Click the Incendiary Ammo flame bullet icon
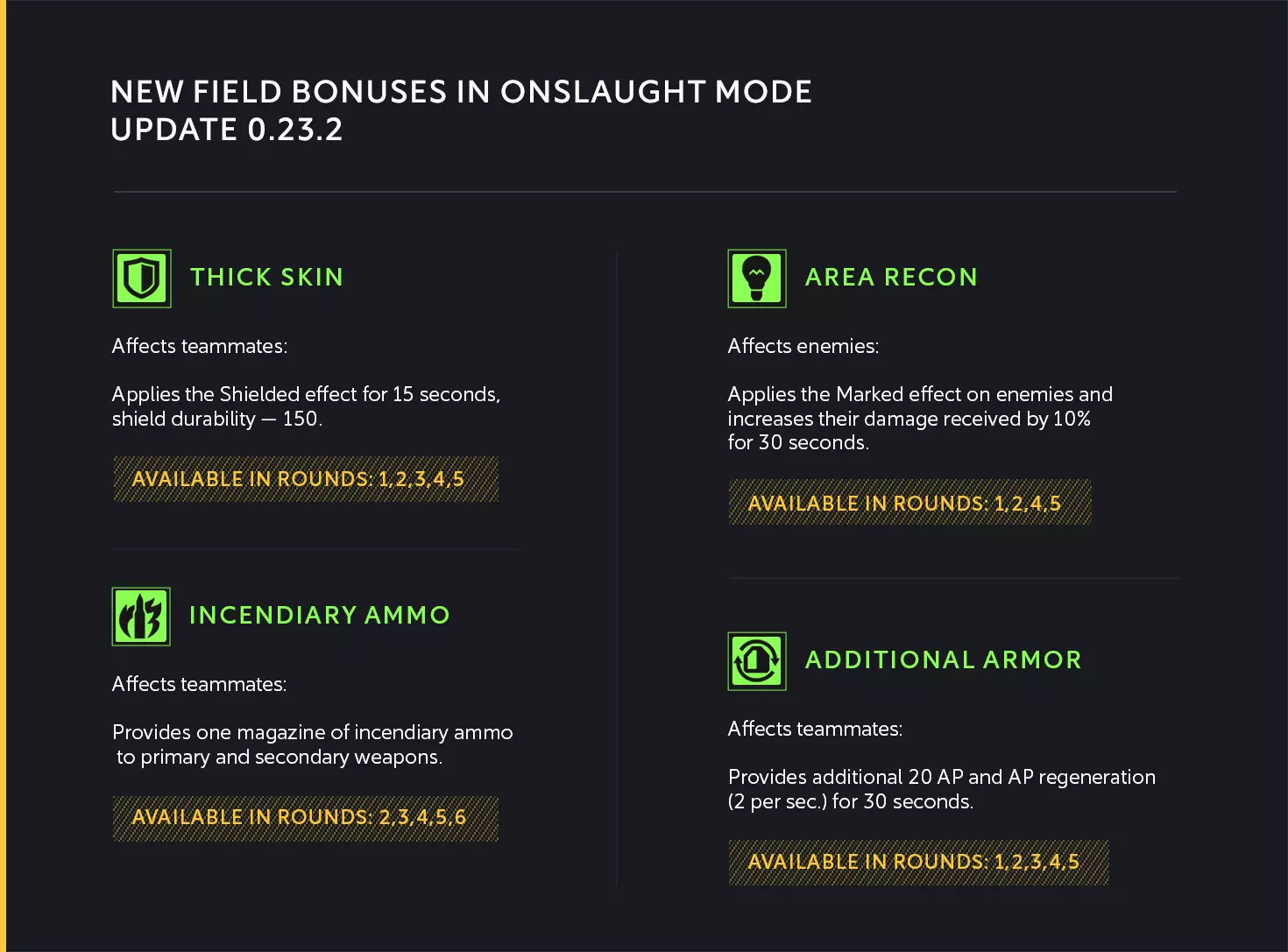 click(141, 617)
